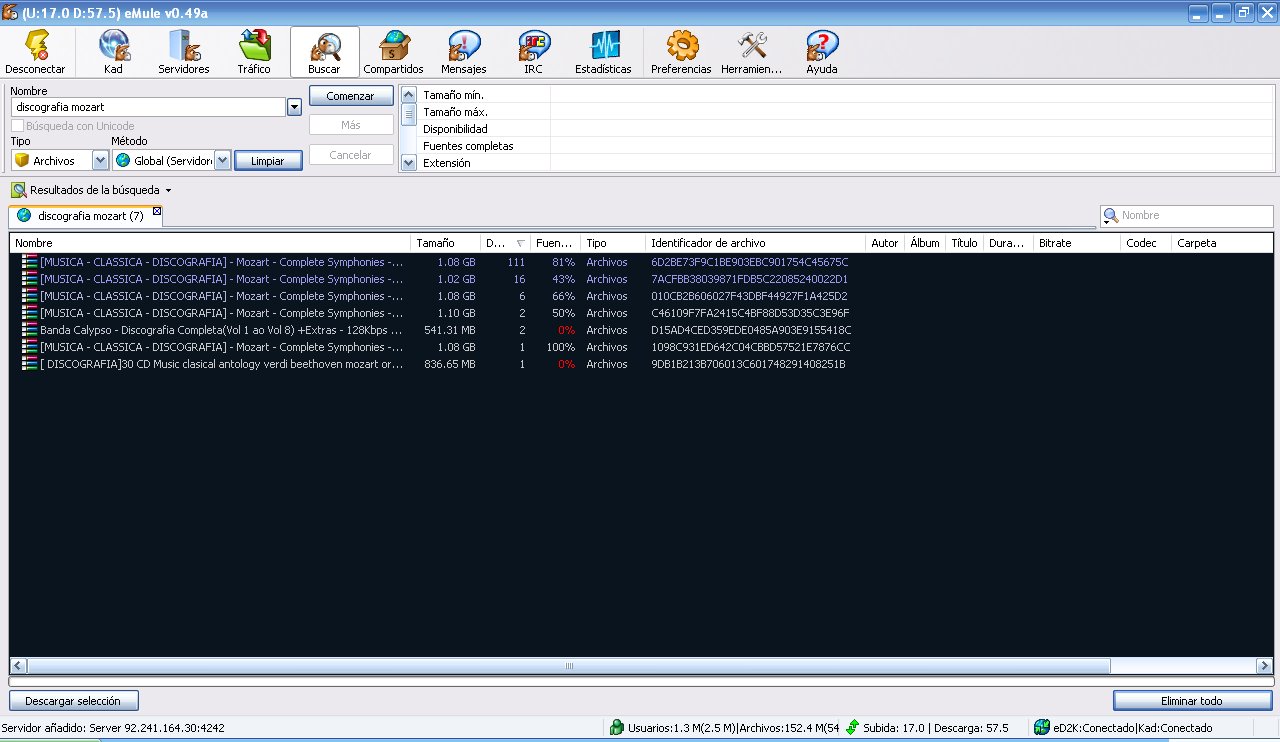Click the disabled Más button
Screen dimensions: 1280x742
351,125
